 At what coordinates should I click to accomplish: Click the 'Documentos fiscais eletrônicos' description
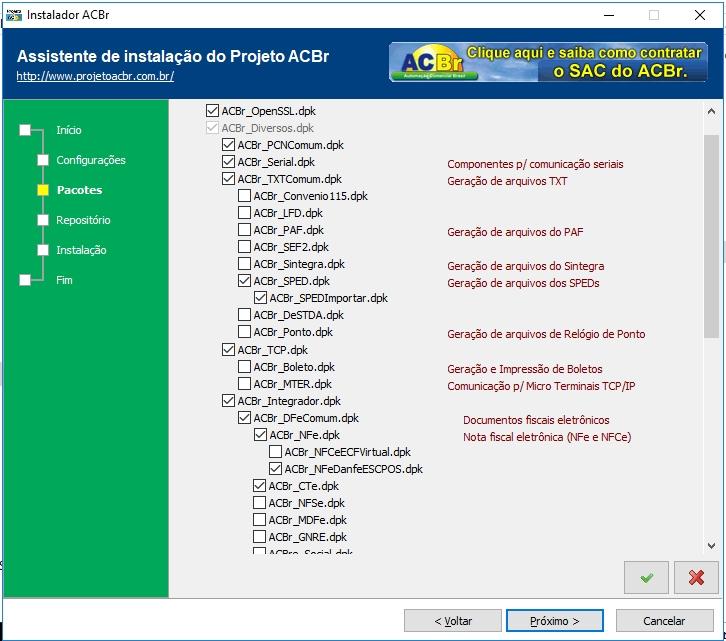click(x=536, y=420)
